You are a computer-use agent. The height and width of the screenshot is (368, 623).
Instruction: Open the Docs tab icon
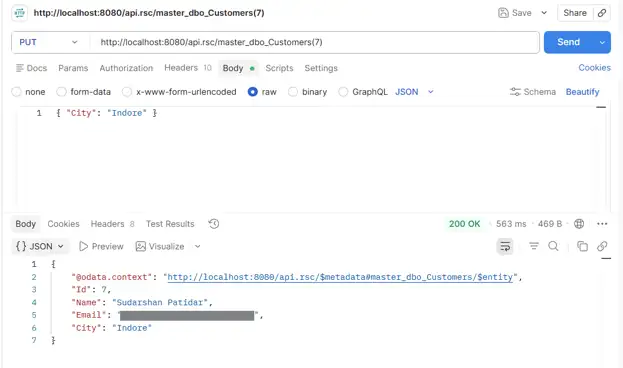(x=19, y=68)
